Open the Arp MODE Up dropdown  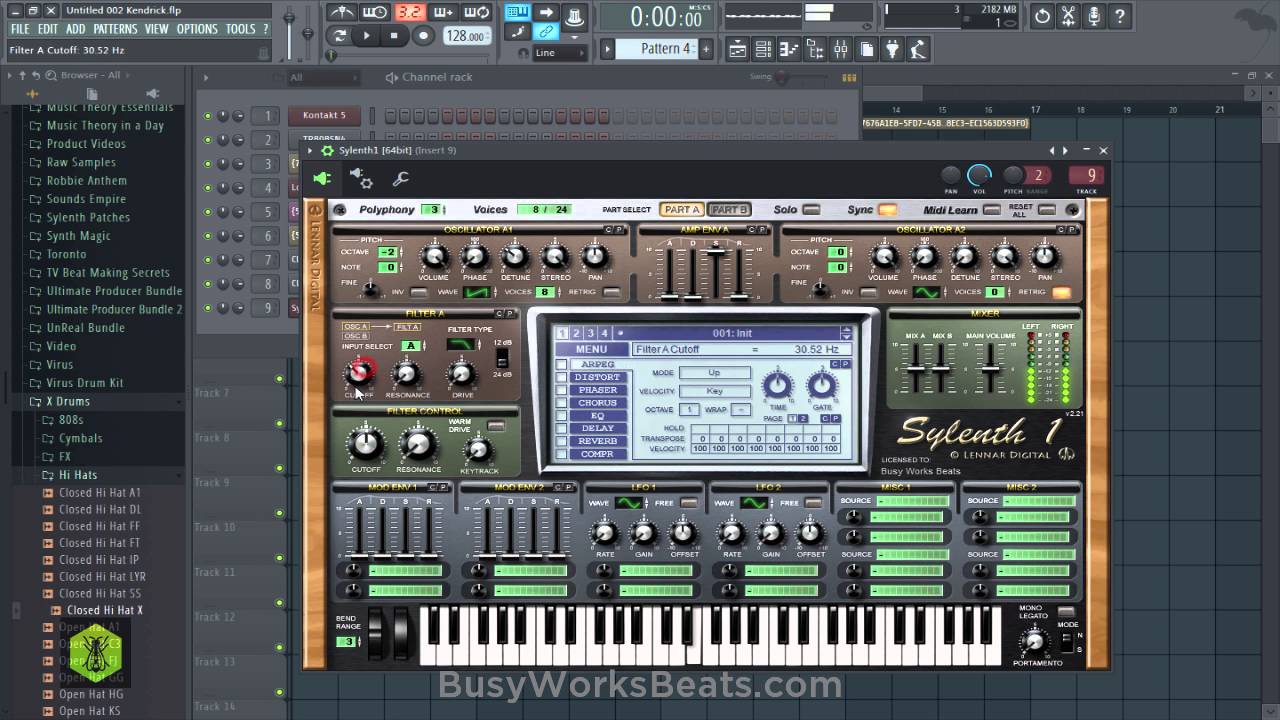point(714,373)
